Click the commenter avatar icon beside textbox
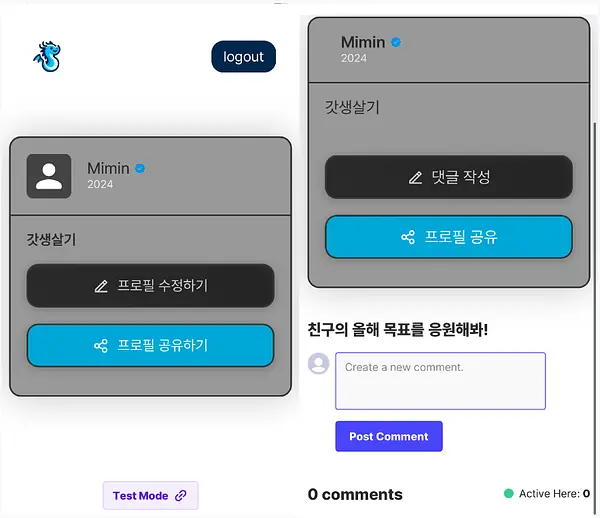 (318, 363)
